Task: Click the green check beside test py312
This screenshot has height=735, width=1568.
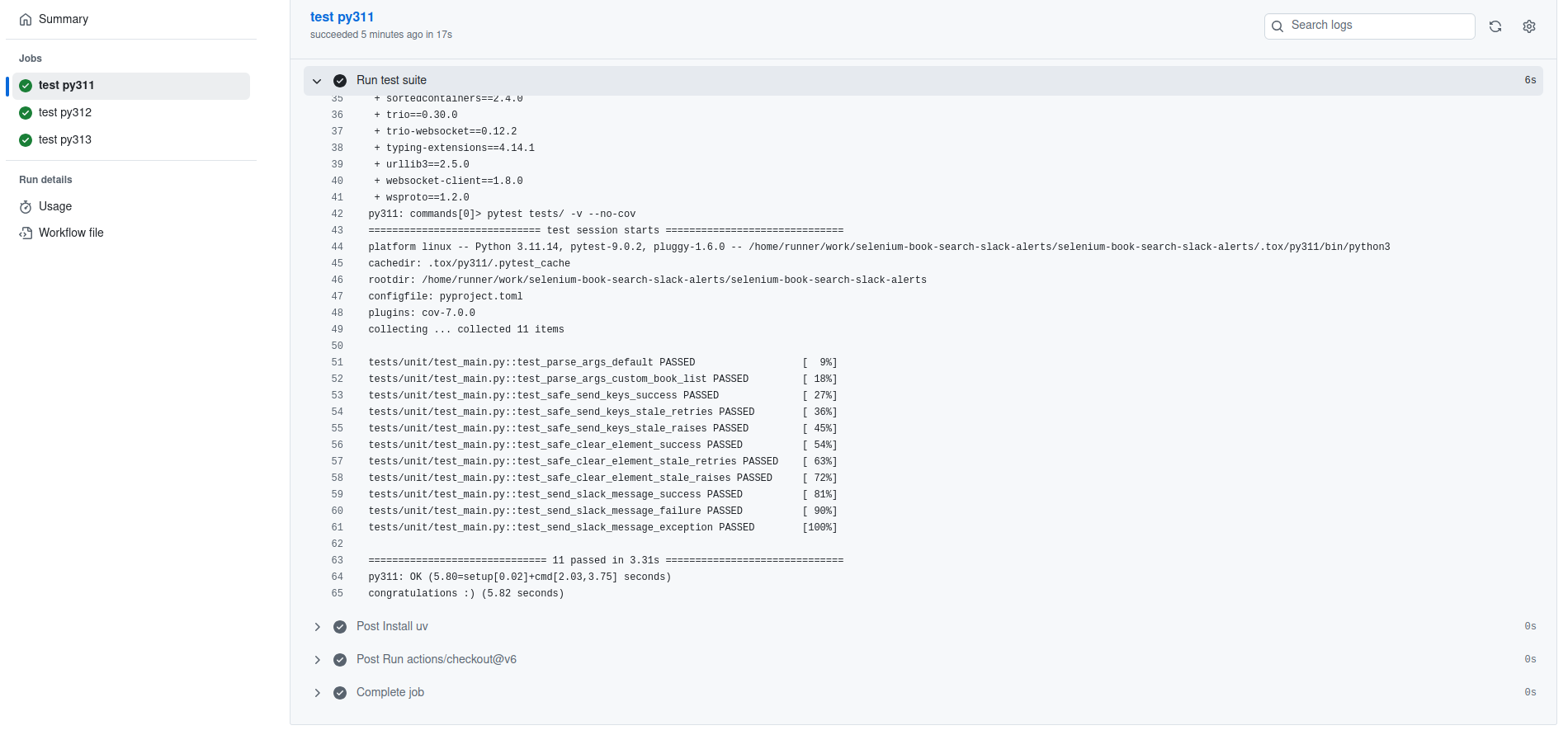Action: tap(26, 113)
